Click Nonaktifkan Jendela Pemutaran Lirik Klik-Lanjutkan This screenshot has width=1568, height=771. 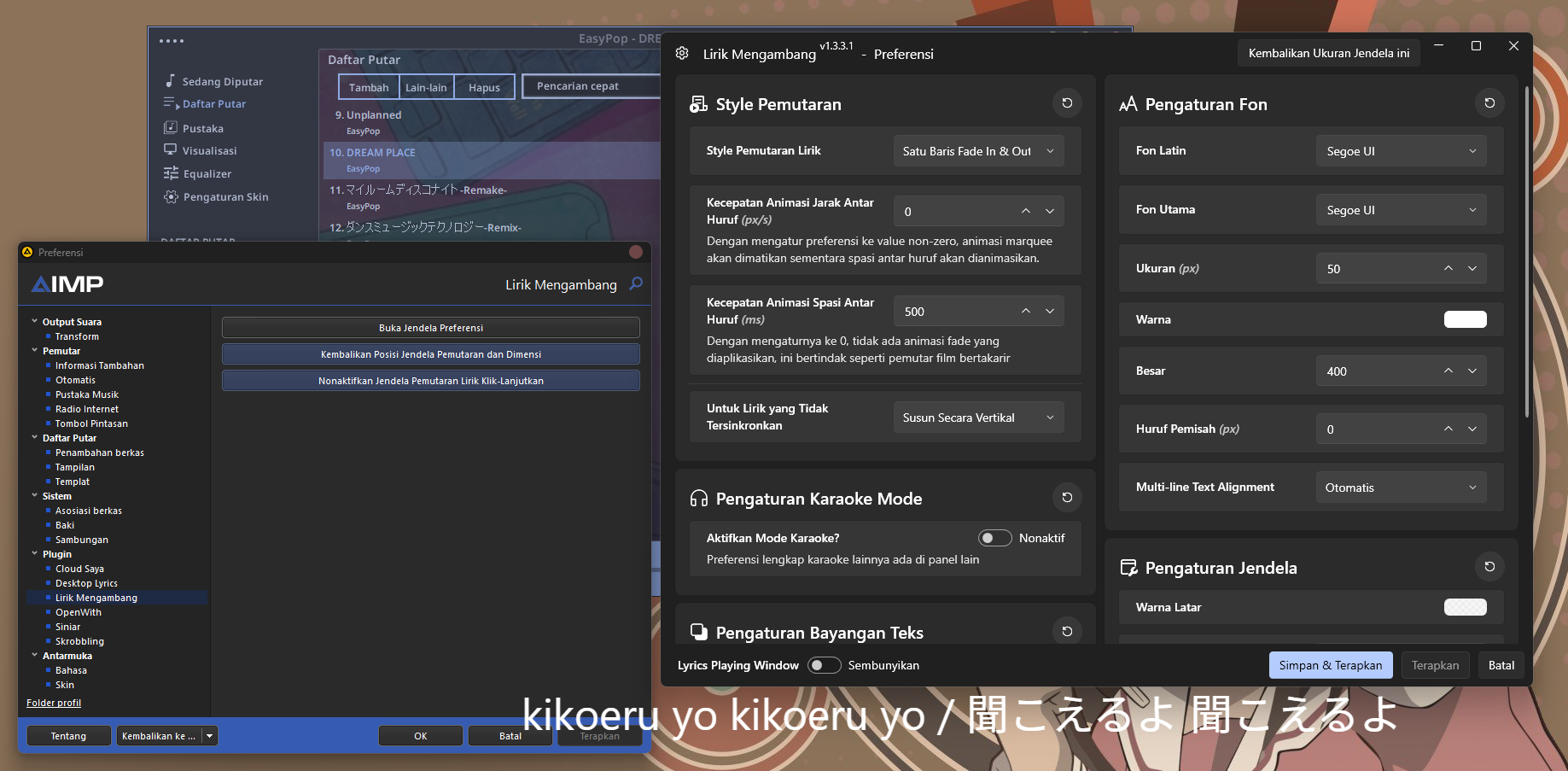[x=431, y=381]
